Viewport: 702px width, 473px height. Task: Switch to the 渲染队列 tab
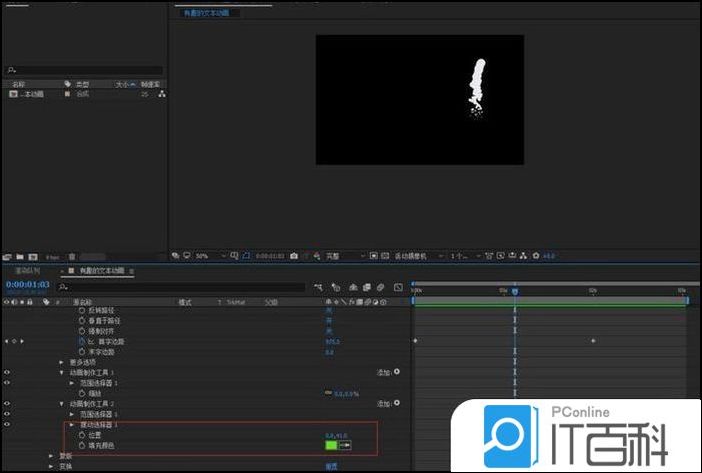[28, 271]
